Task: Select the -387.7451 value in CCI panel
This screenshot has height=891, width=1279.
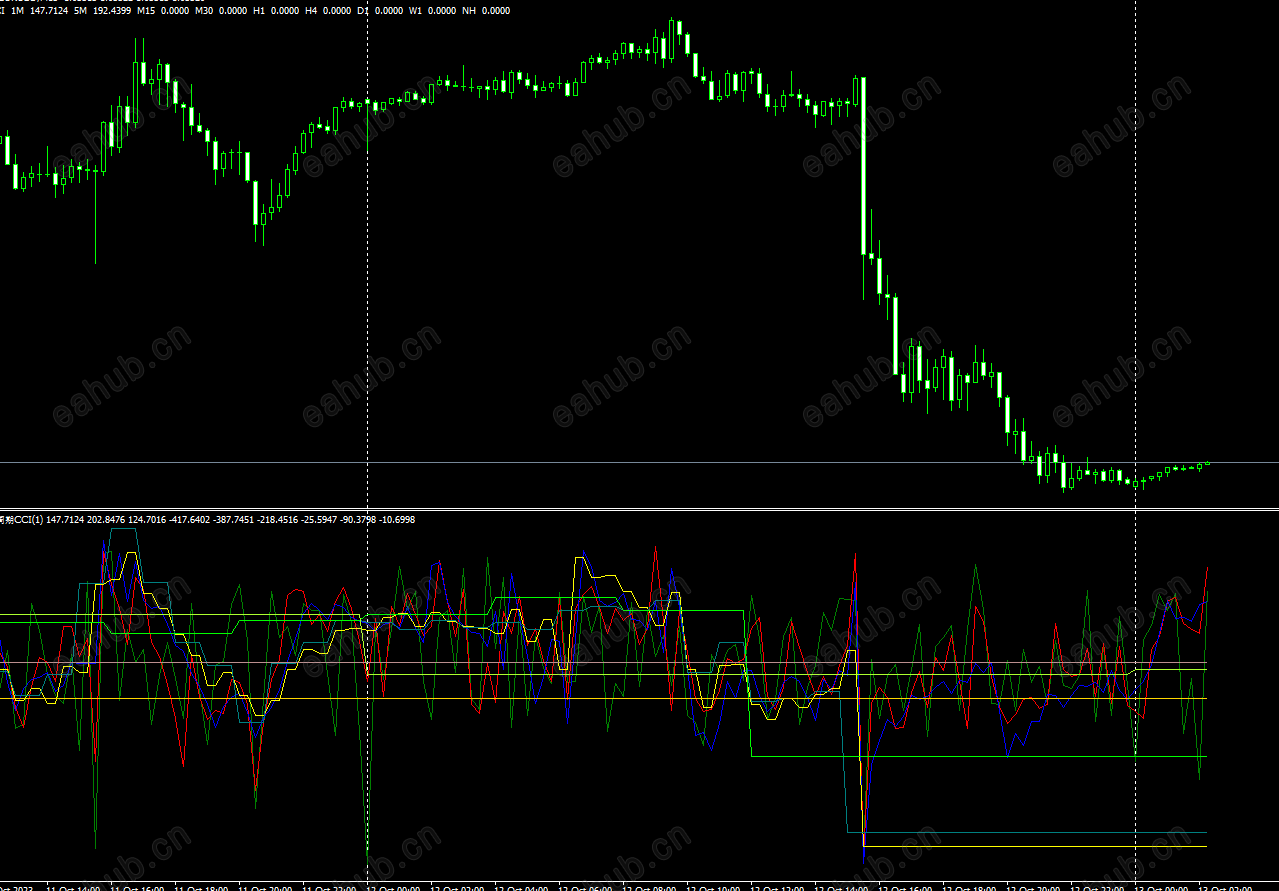Action: pos(235,520)
